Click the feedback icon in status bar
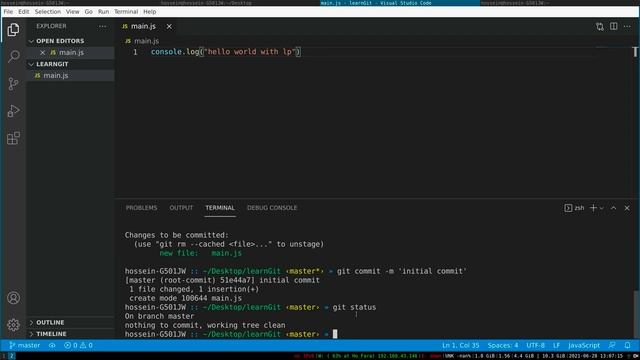The height and width of the screenshot is (360, 640). [612, 345]
